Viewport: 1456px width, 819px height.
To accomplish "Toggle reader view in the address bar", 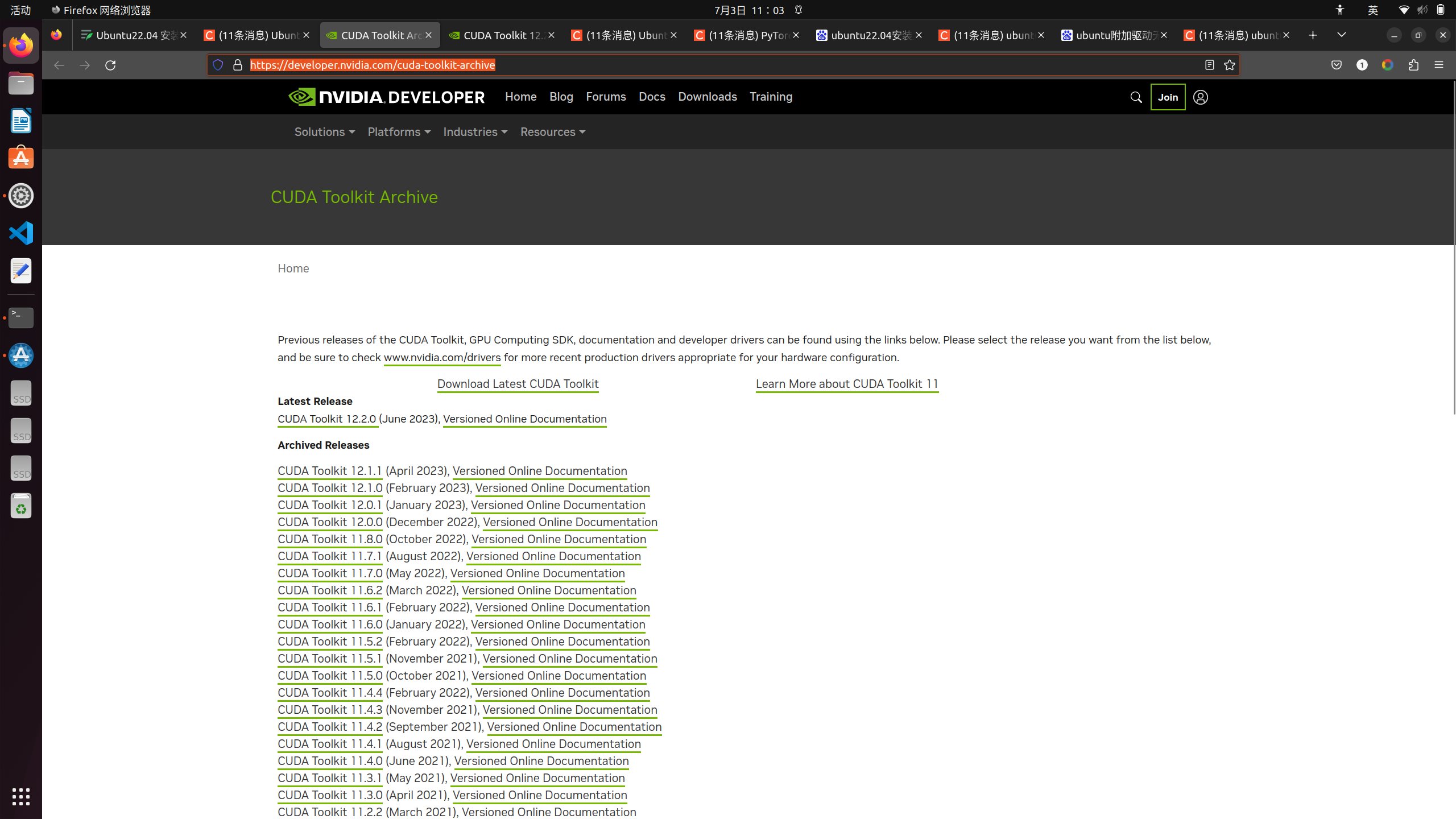I will [x=1208, y=65].
